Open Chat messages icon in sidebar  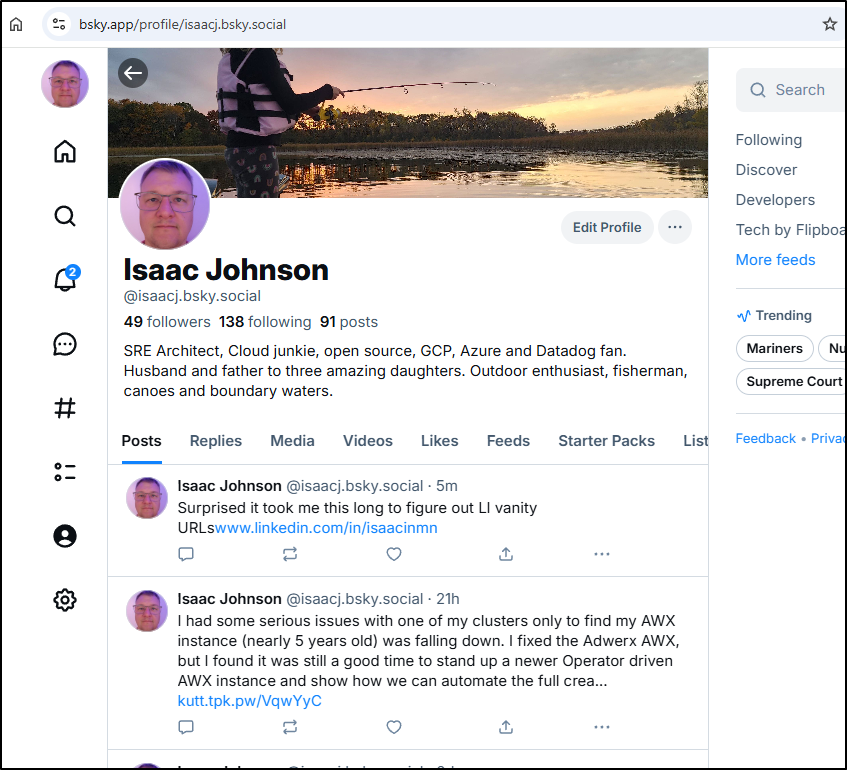coord(65,344)
